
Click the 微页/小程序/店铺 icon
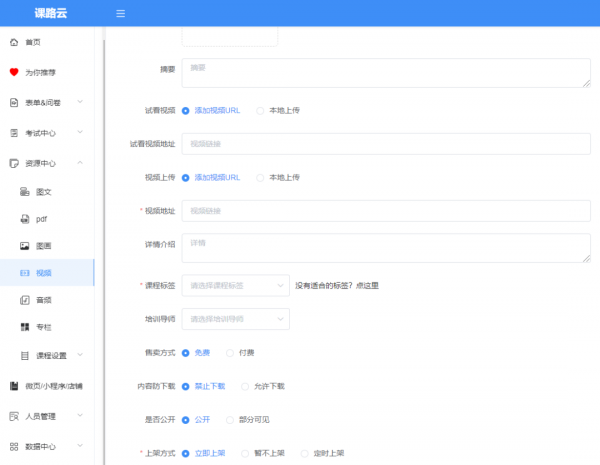[14, 386]
